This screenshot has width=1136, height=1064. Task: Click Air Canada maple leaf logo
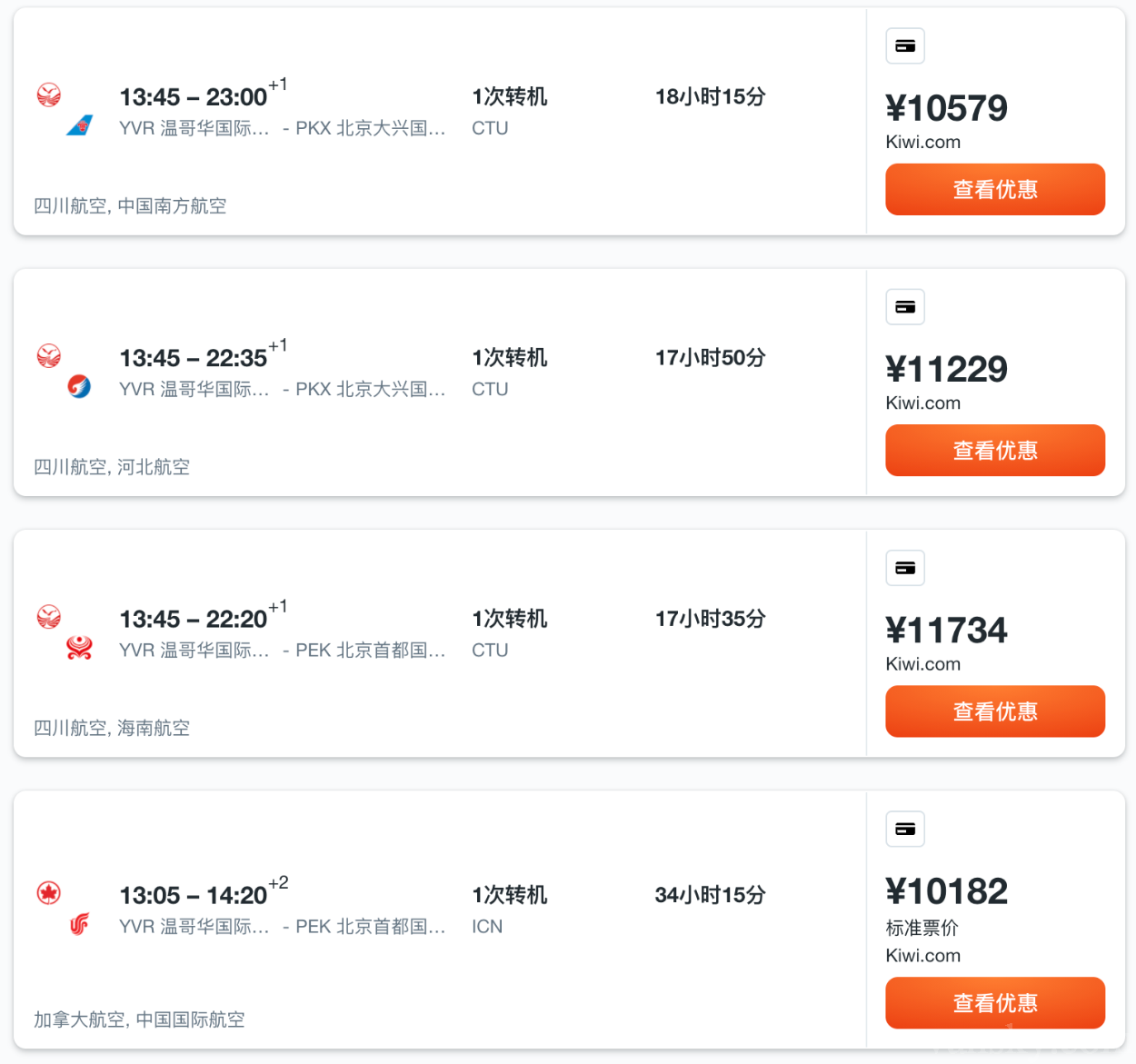pyautogui.click(x=49, y=893)
